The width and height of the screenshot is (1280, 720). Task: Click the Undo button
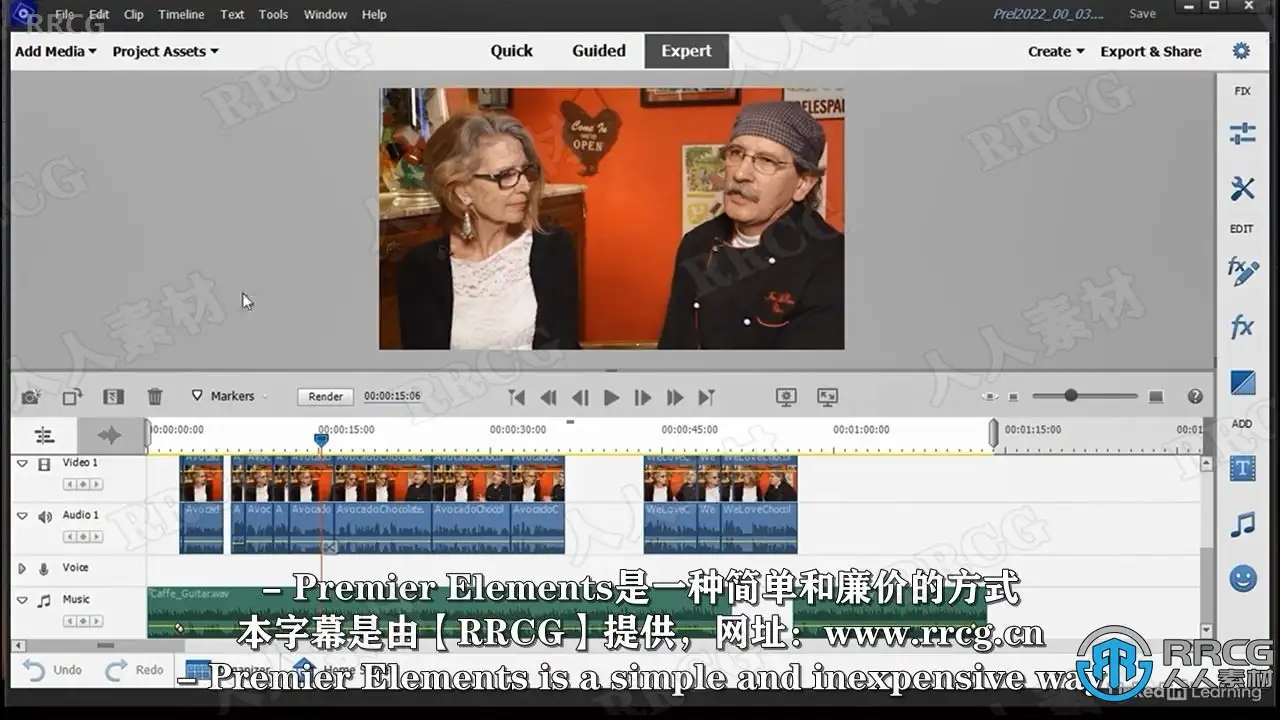coord(53,670)
